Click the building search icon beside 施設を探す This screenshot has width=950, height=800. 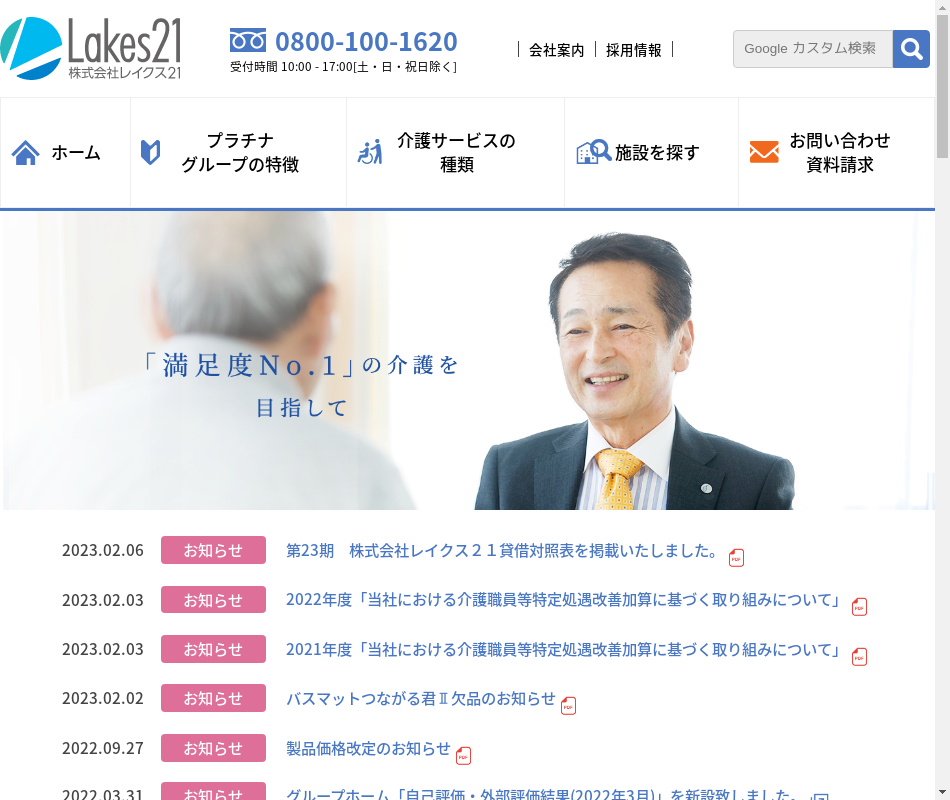pos(594,152)
